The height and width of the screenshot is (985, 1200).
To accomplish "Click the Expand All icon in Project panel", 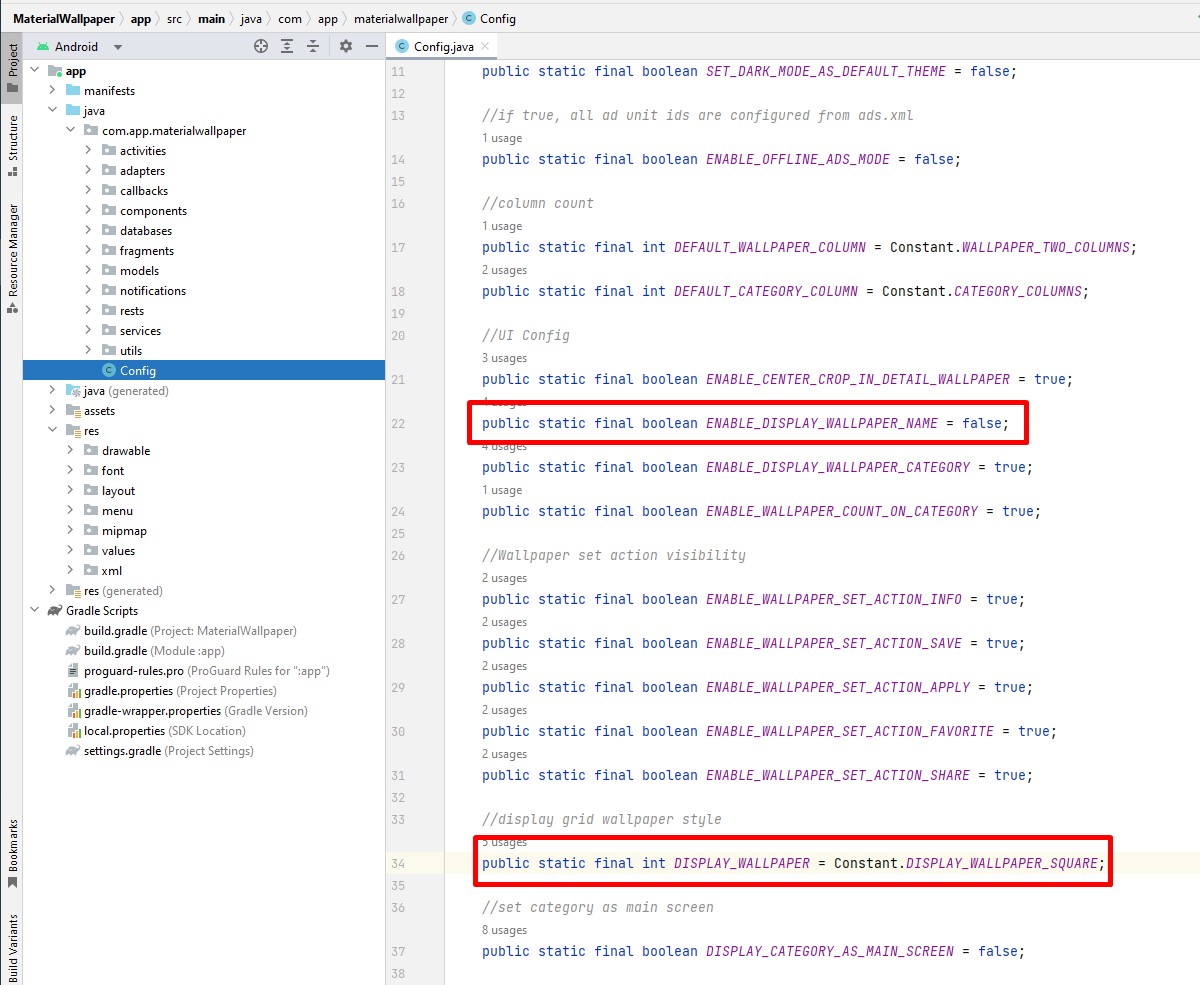I will [x=287, y=46].
